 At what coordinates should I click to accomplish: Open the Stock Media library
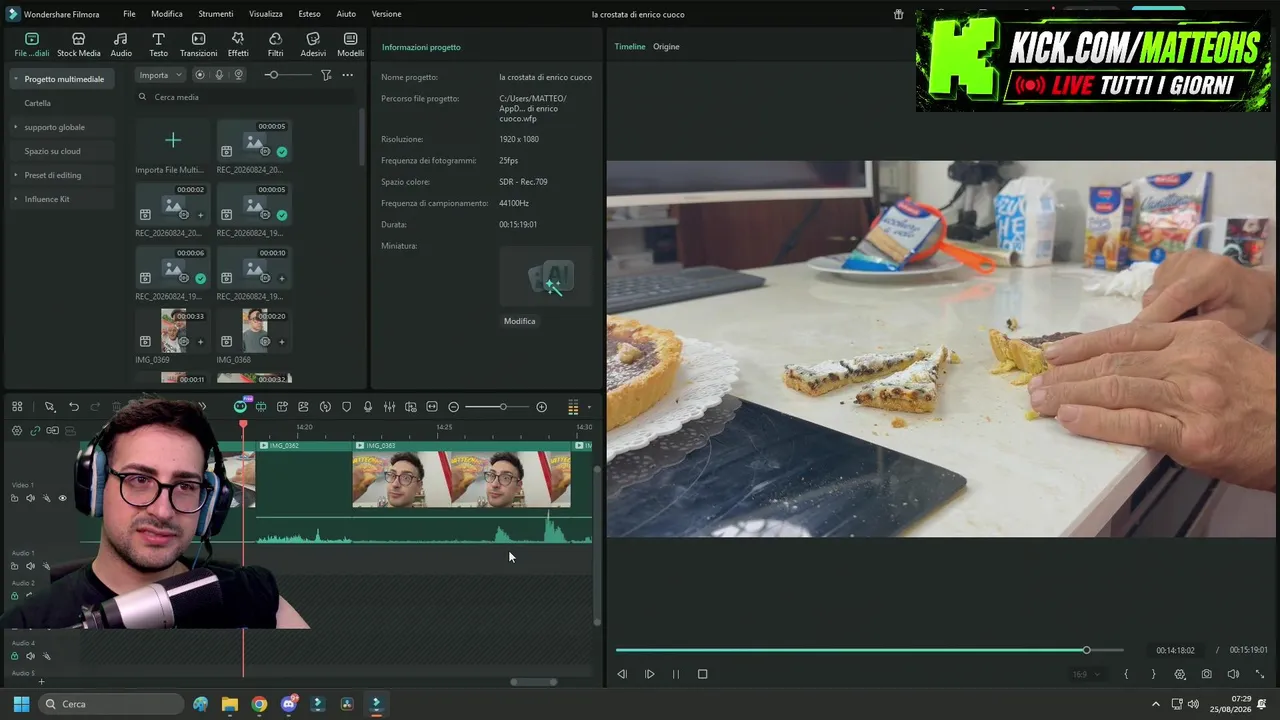tap(78, 44)
